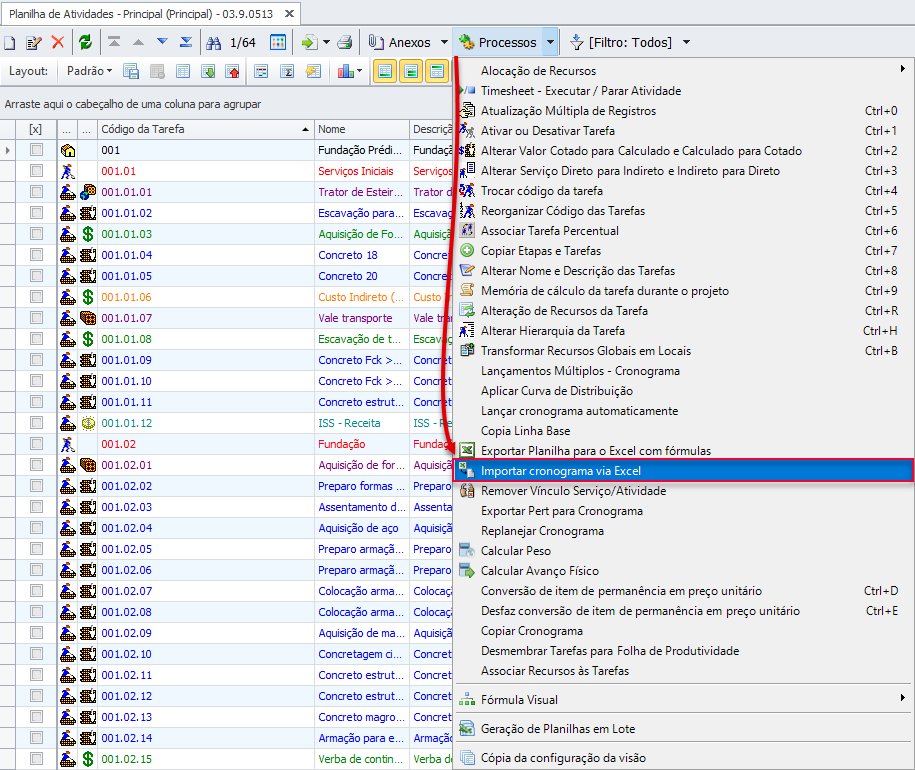Viewport: 915px width, 770px height.
Task: Check the box for task 001
Action: (36, 150)
